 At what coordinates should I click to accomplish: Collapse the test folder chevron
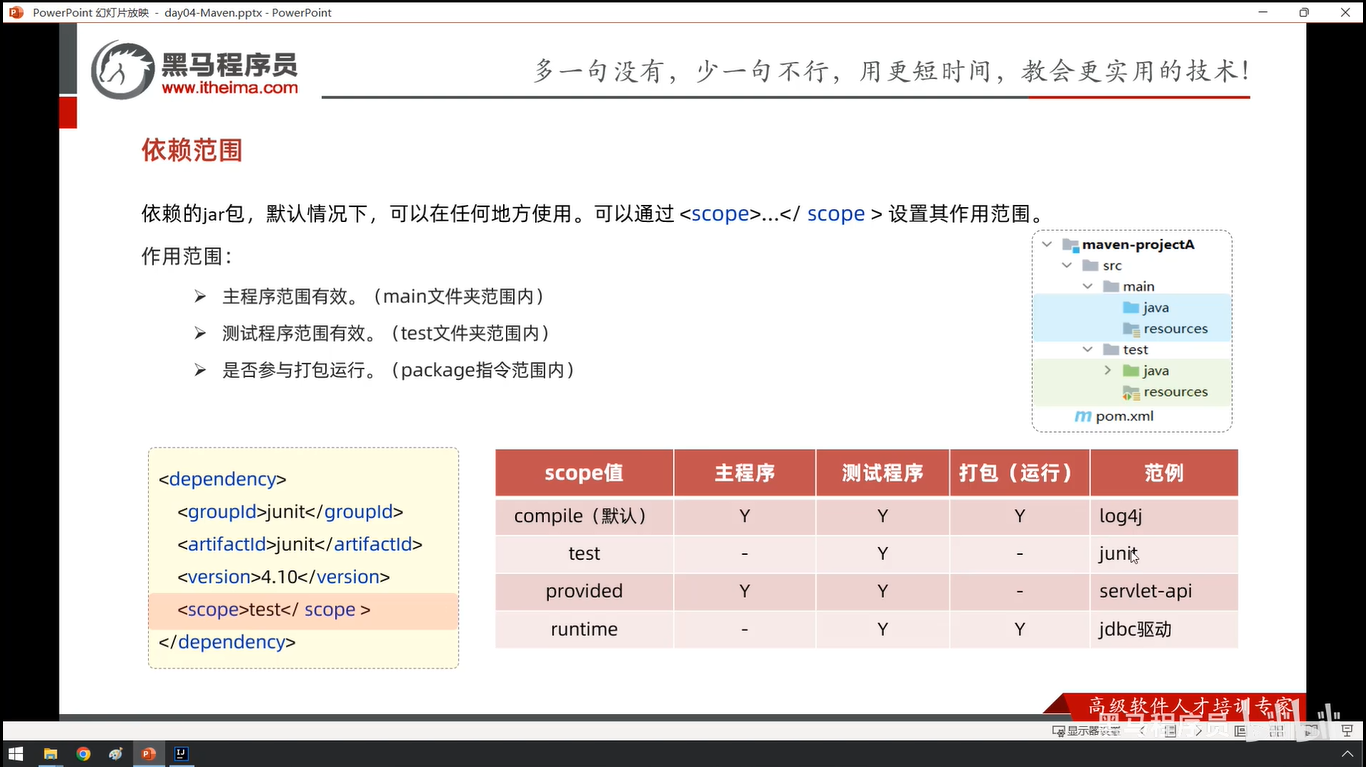[x=1088, y=349]
